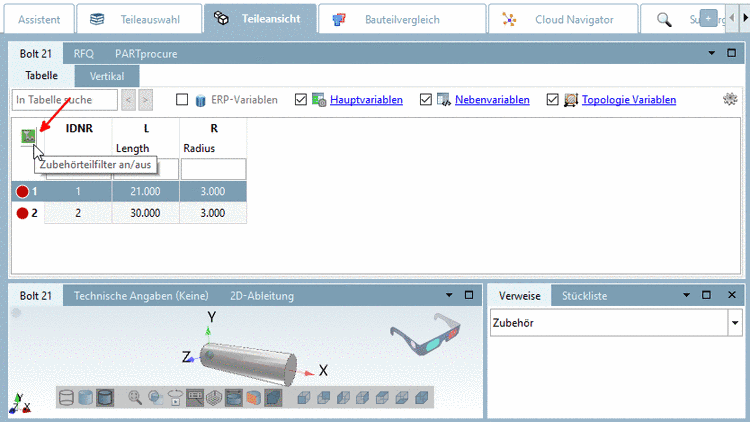The height and width of the screenshot is (422, 750).
Task: Click the Hauptvariablen link
Action: click(366, 100)
